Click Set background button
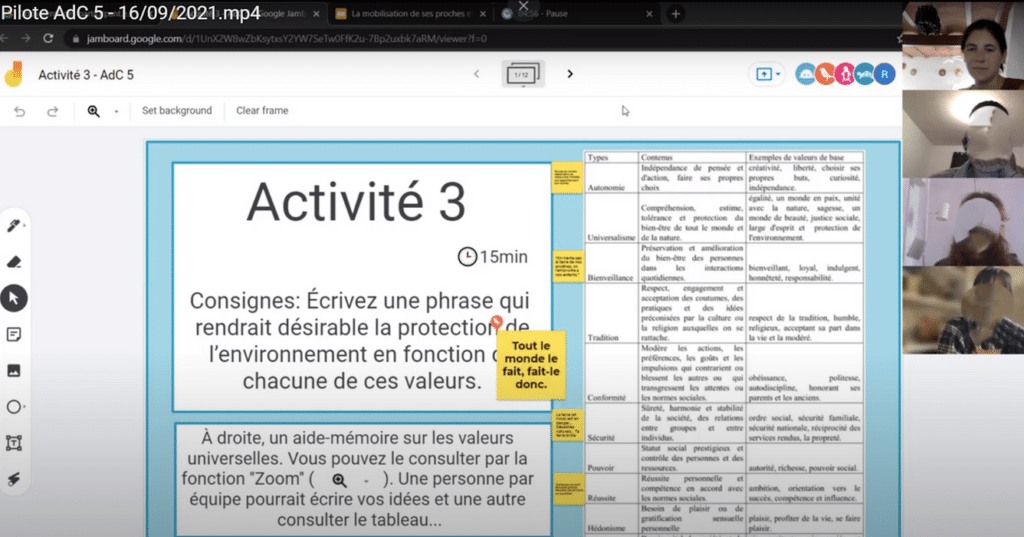1024x537 pixels. (x=177, y=111)
